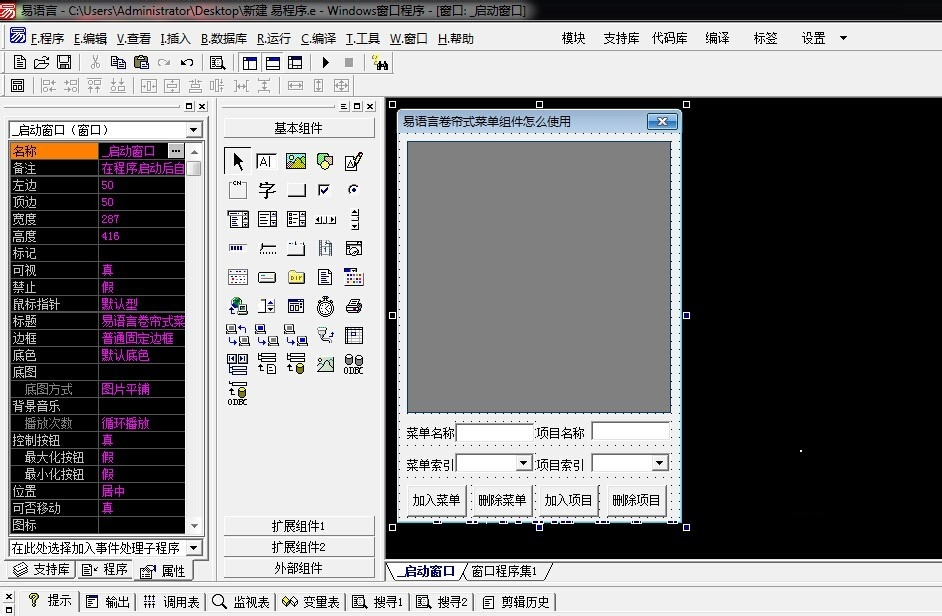Select the picture box component
The image size is (942, 616).
tap(296, 161)
